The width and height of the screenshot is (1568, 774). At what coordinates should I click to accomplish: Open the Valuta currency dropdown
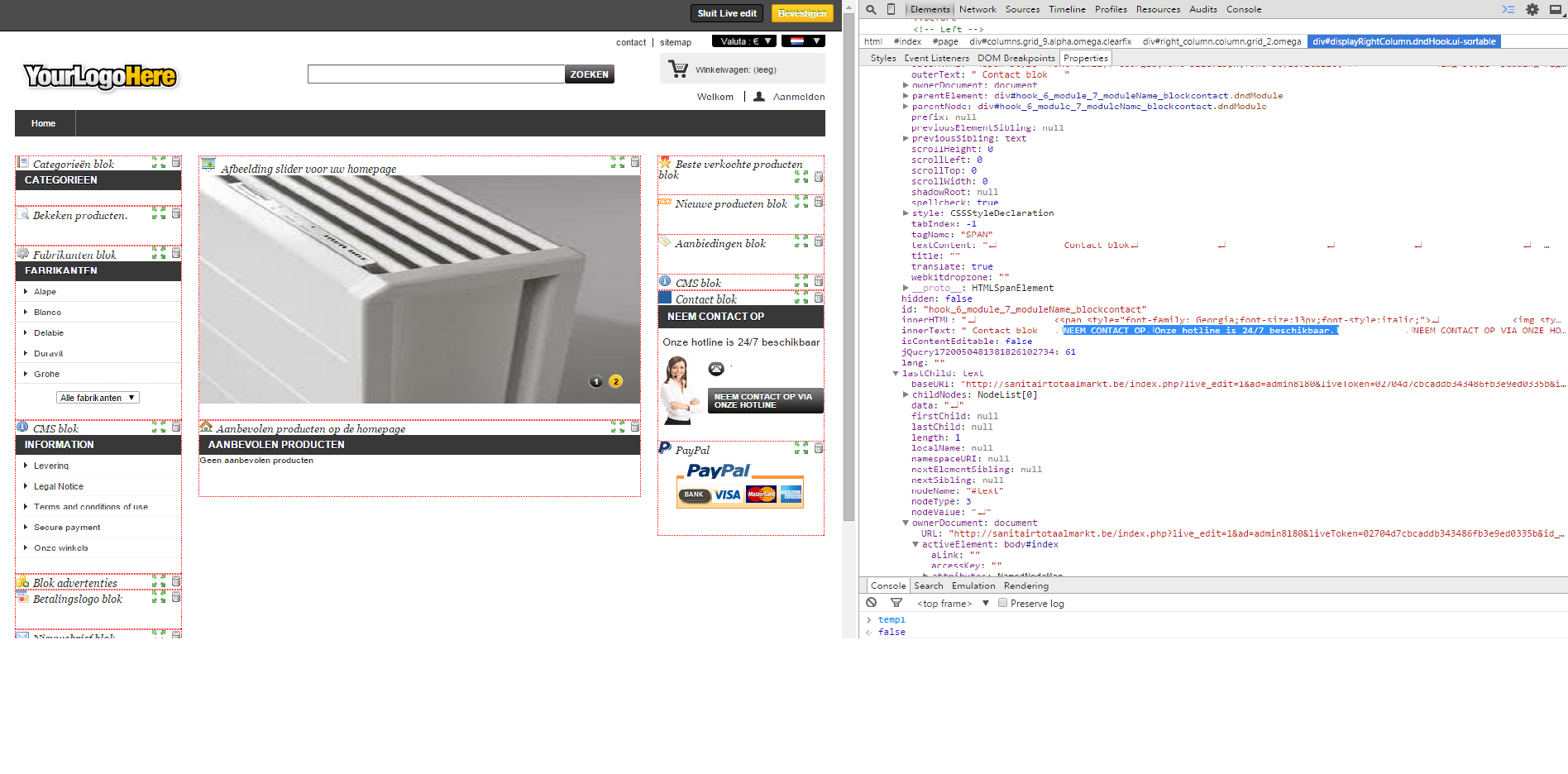coord(744,41)
